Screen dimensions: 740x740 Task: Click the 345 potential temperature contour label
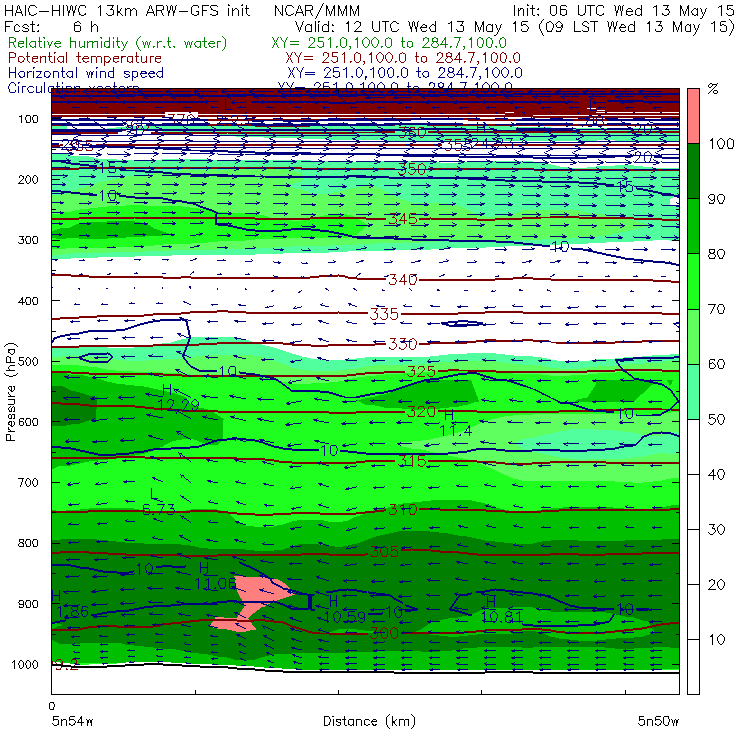coord(403,219)
